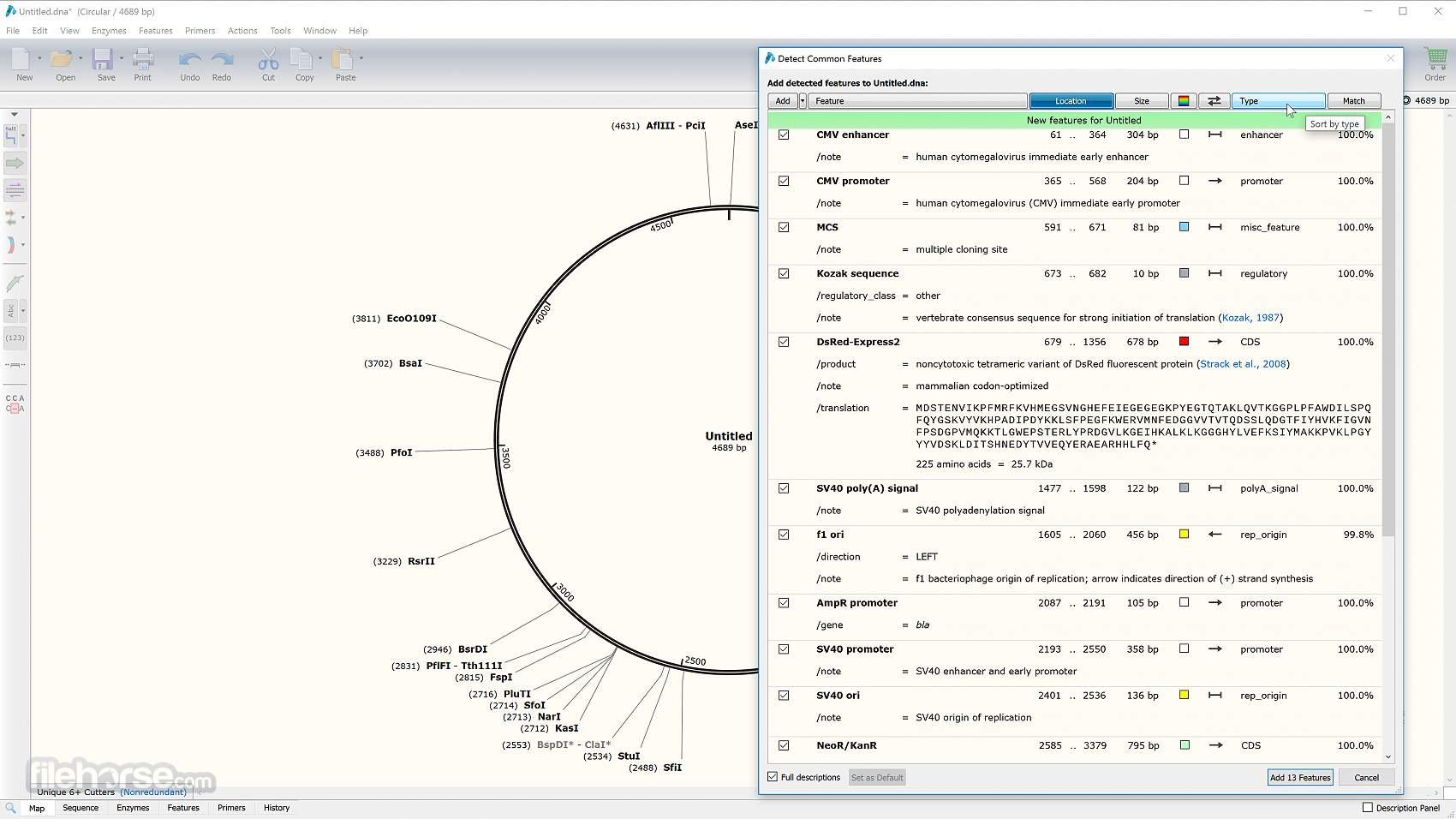Screen dimensions: 1456x819
Task: Save the file using the Save icon
Action: click(x=104, y=59)
